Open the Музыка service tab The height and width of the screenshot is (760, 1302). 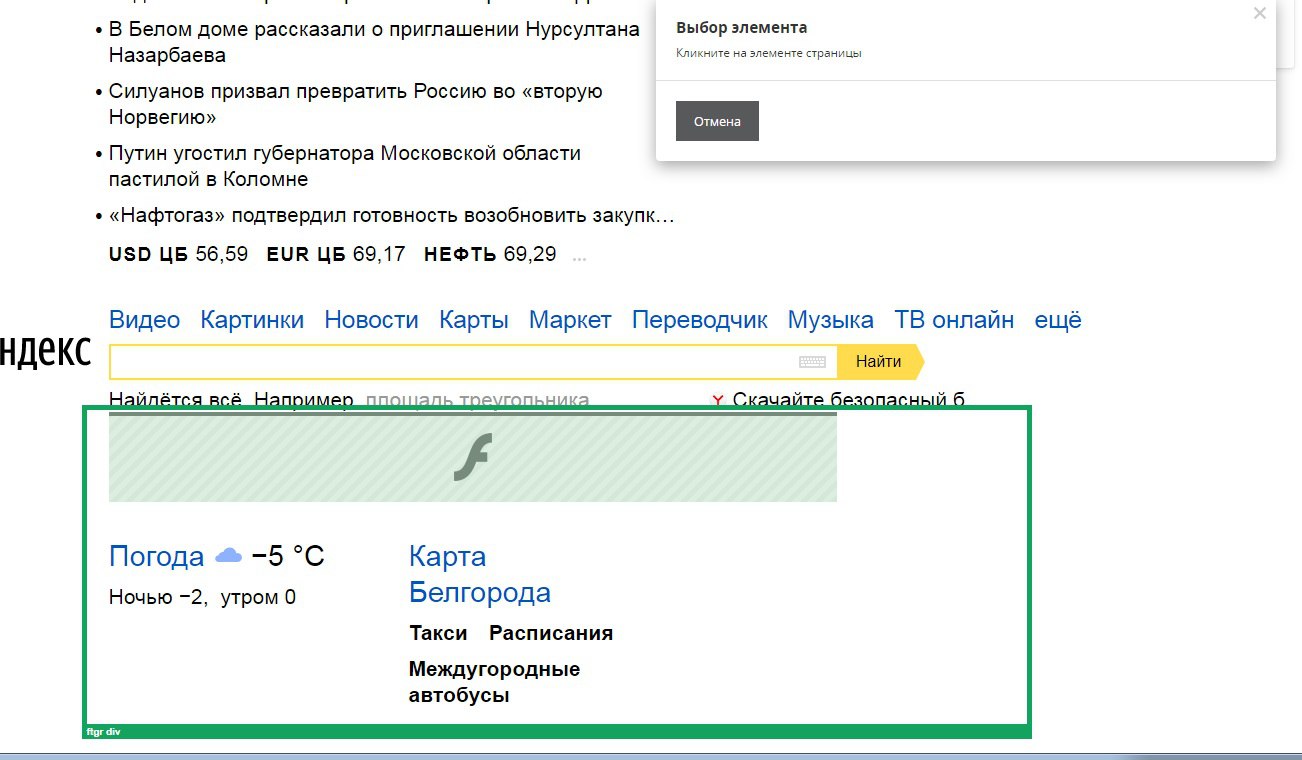click(831, 320)
